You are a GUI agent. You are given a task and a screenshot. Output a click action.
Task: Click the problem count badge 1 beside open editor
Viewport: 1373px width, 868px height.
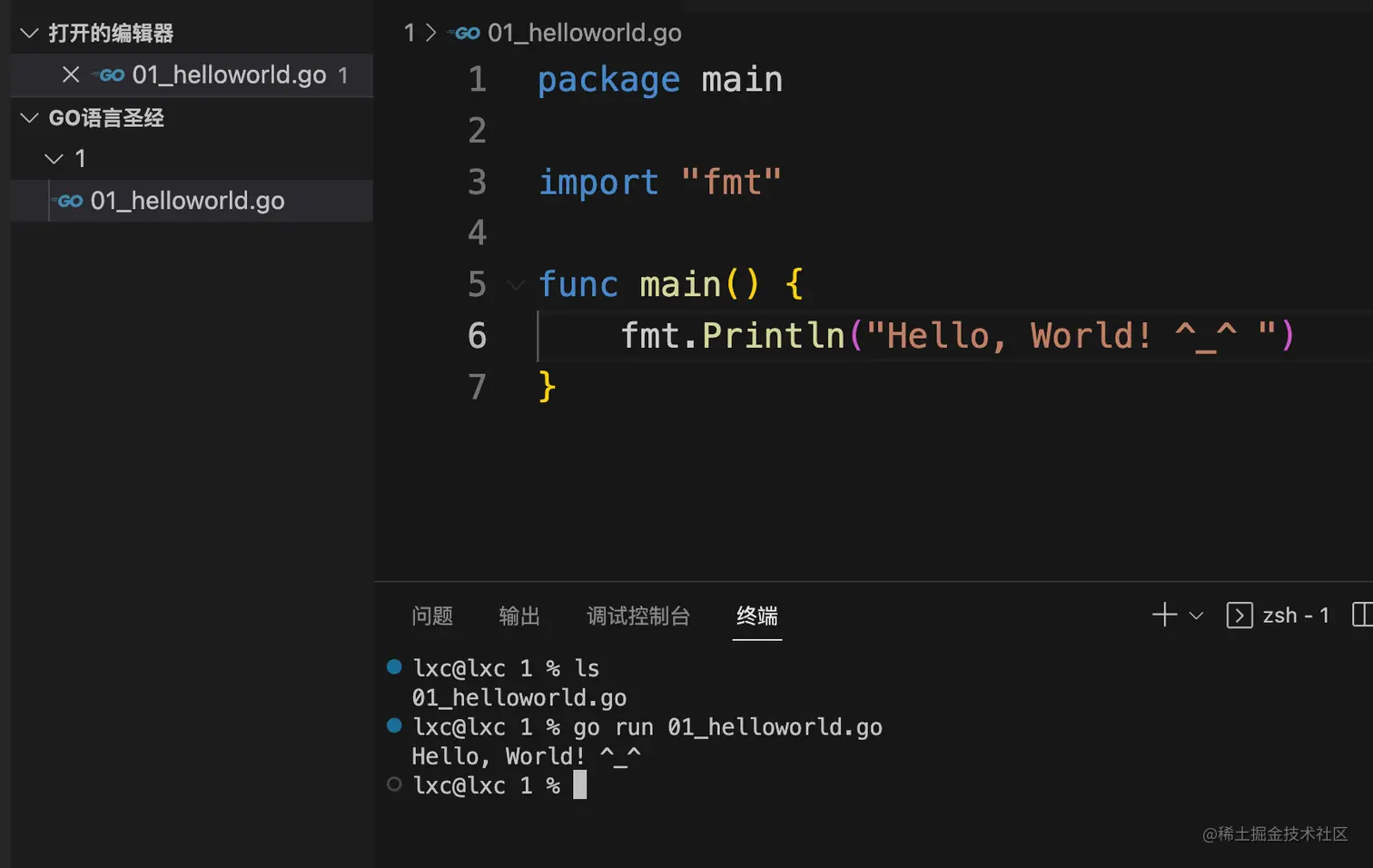(x=343, y=75)
